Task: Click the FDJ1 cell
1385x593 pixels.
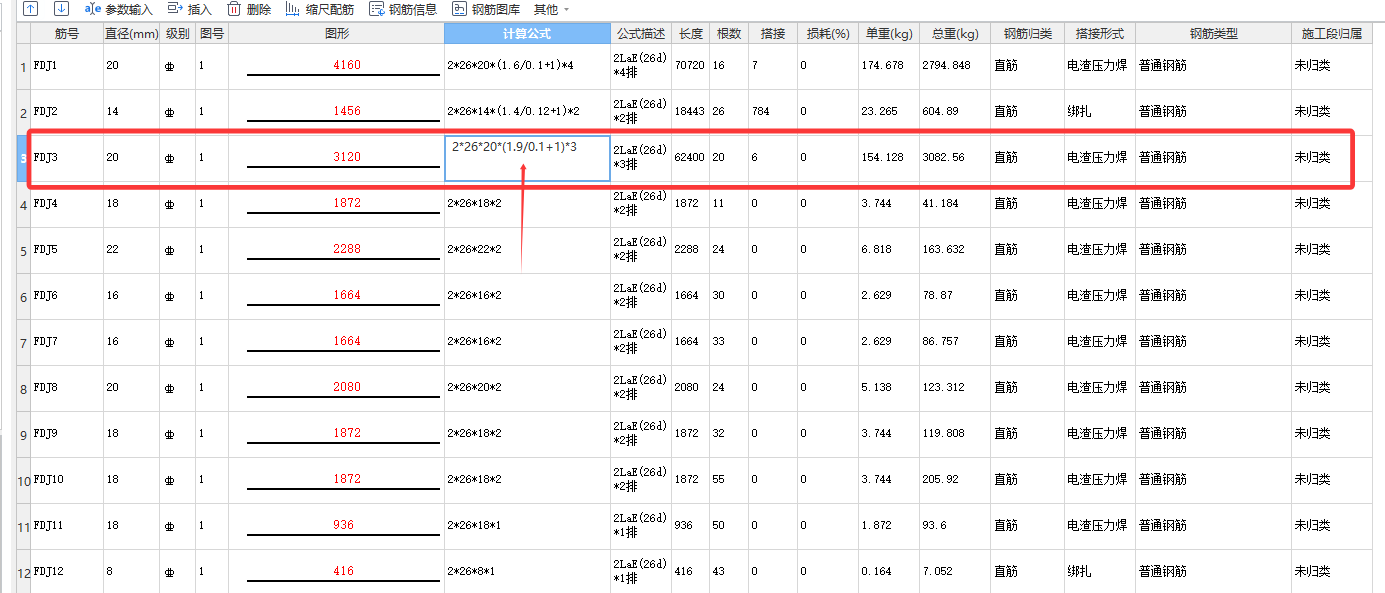Action: 67,66
